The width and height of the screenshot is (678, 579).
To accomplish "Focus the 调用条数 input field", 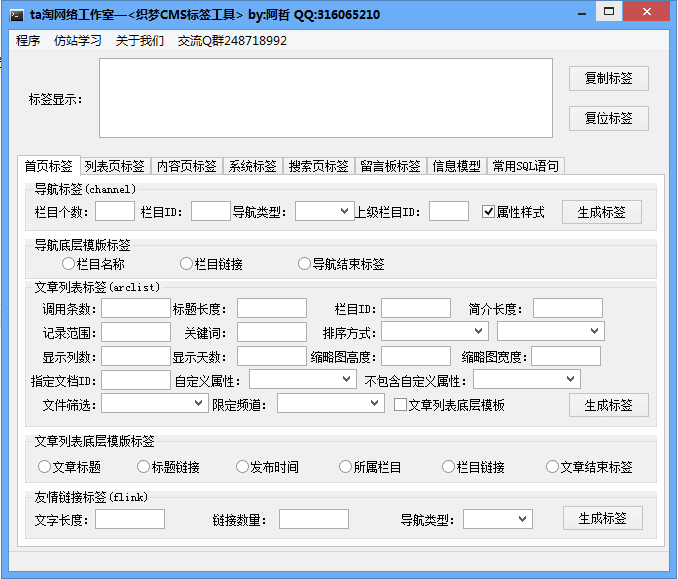I will tap(135, 308).
